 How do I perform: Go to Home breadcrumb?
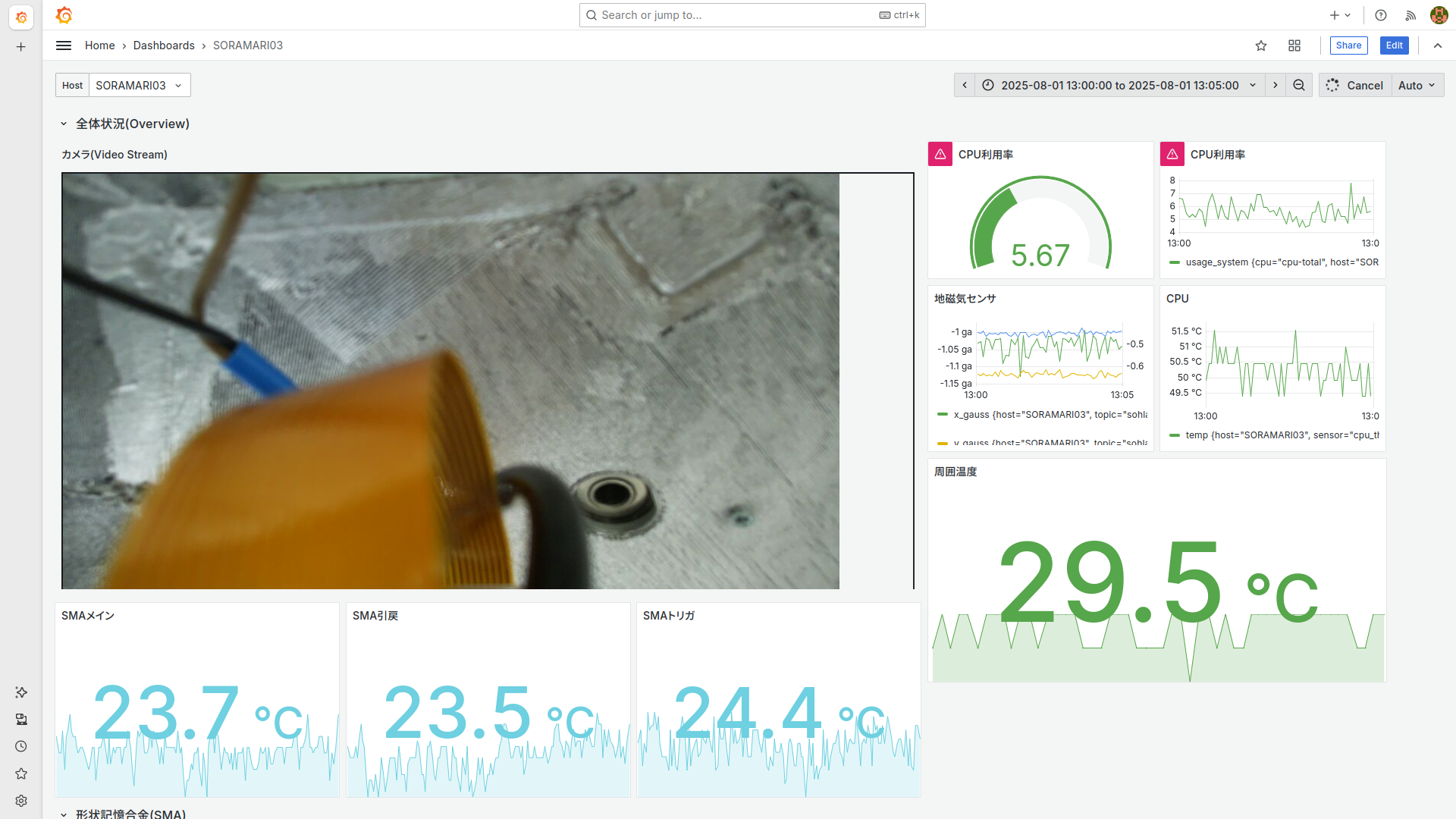[99, 45]
